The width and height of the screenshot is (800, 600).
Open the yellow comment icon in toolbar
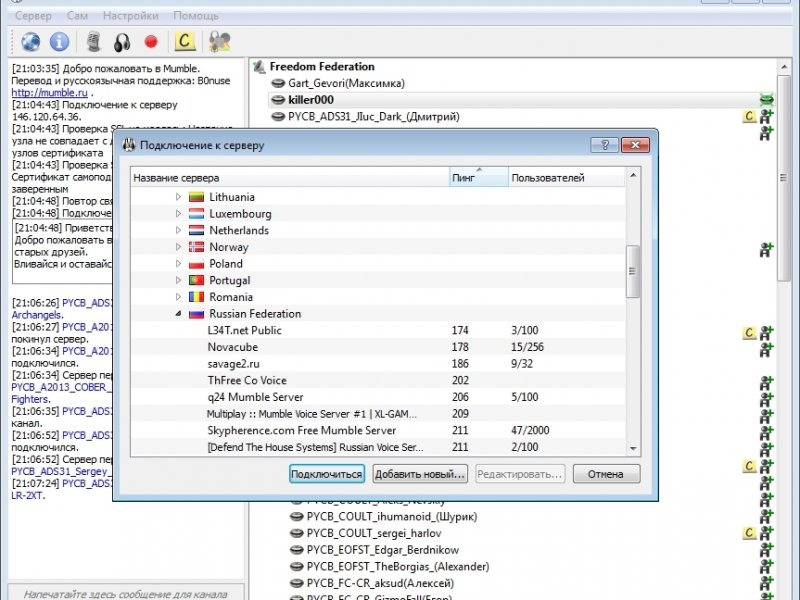click(x=184, y=41)
